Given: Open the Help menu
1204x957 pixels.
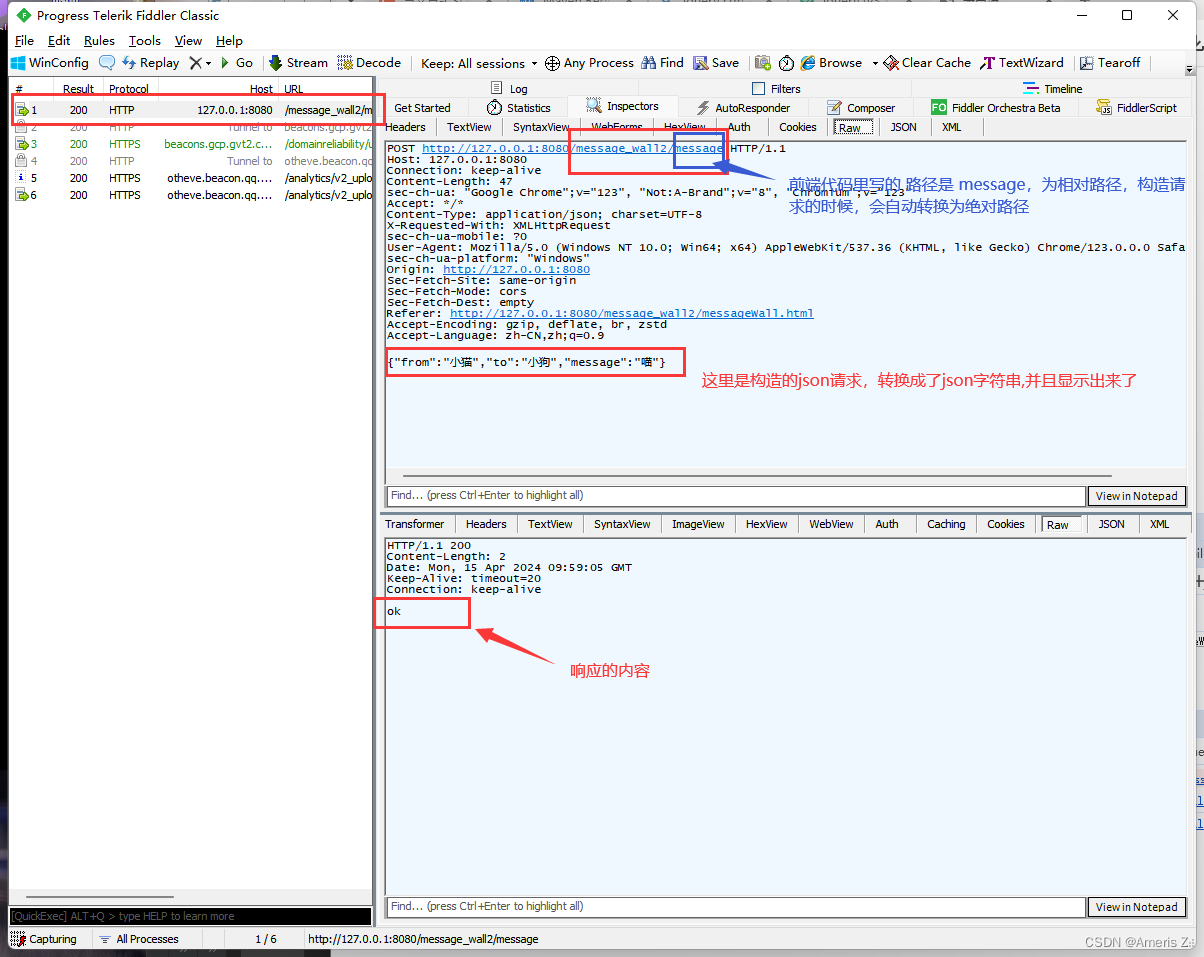Looking at the screenshot, I should pyautogui.click(x=229, y=40).
